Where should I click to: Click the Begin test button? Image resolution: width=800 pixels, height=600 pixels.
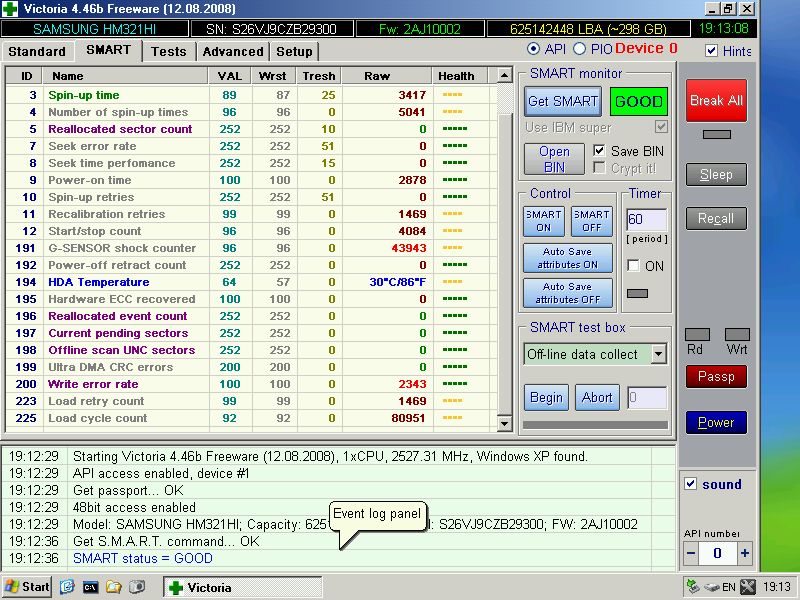[x=546, y=397]
